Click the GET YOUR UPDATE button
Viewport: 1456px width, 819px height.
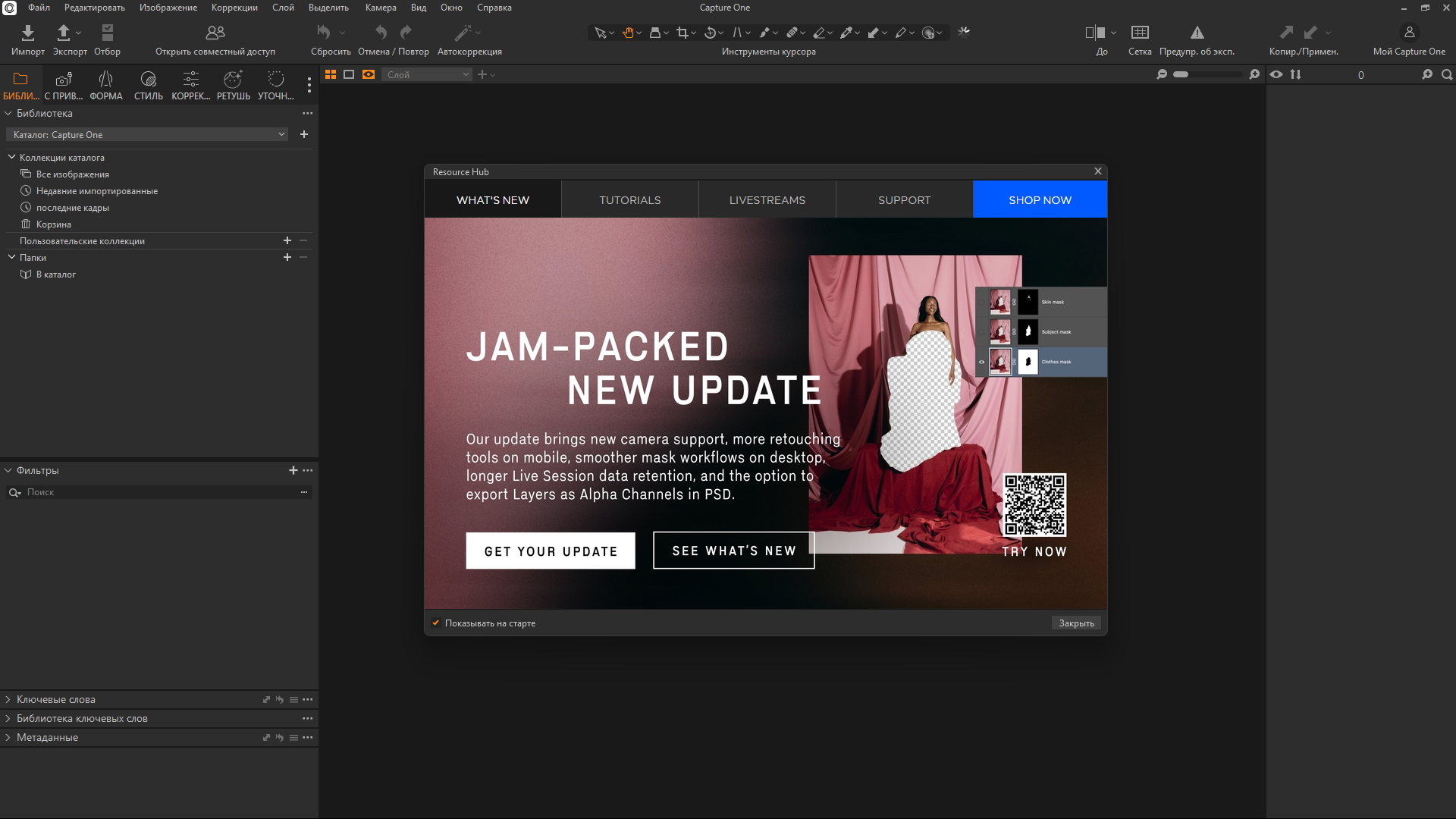[551, 551]
